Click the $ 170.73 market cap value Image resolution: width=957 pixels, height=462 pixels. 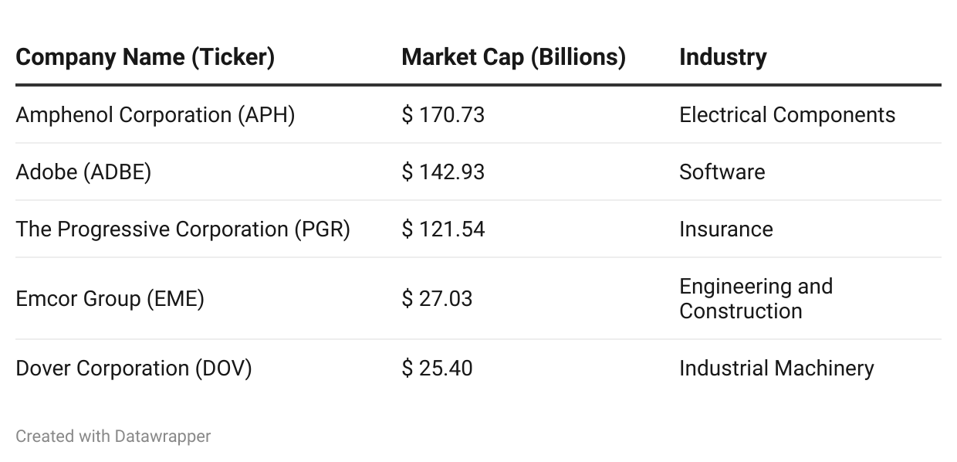coord(443,115)
